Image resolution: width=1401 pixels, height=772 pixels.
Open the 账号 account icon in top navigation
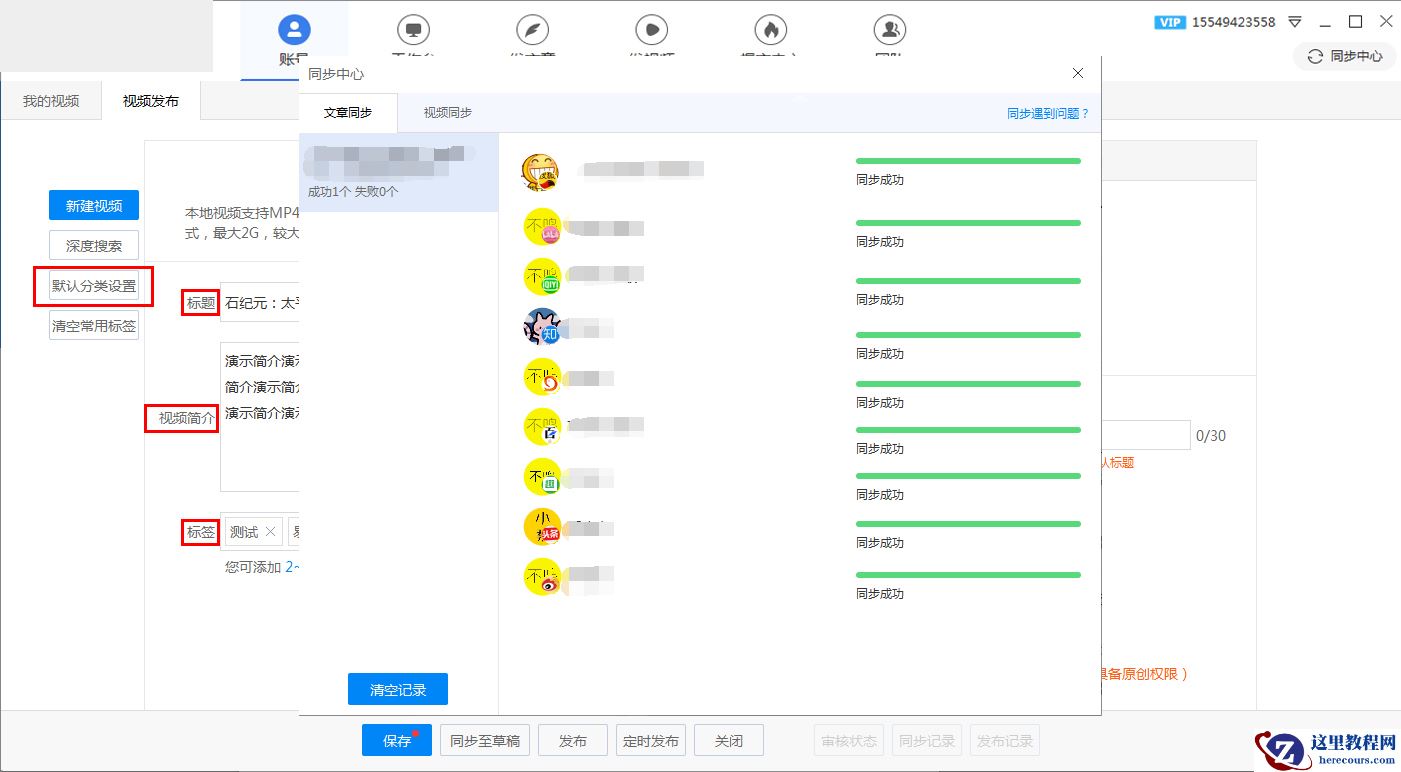pos(294,30)
